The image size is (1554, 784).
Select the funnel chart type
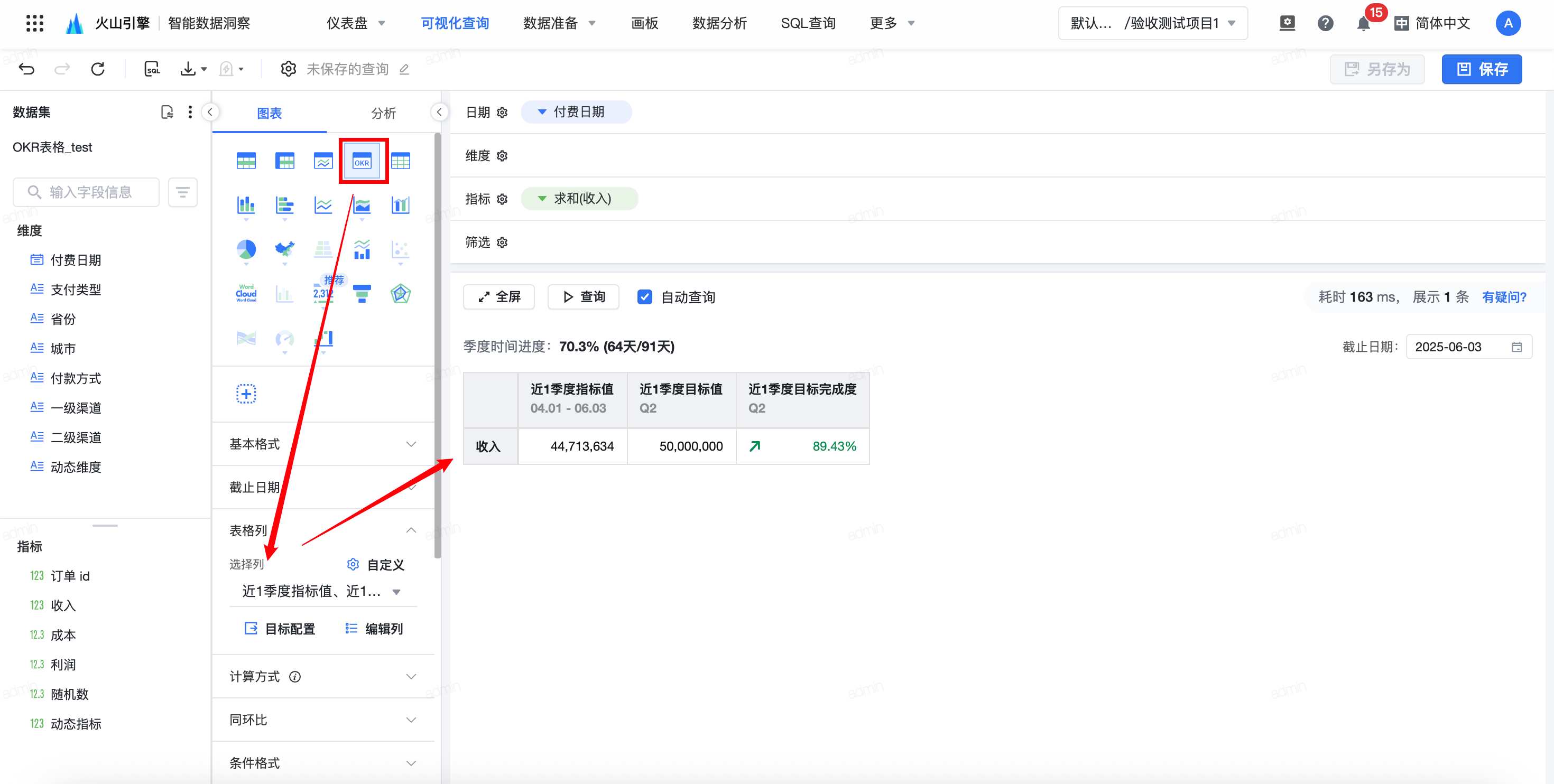362,294
